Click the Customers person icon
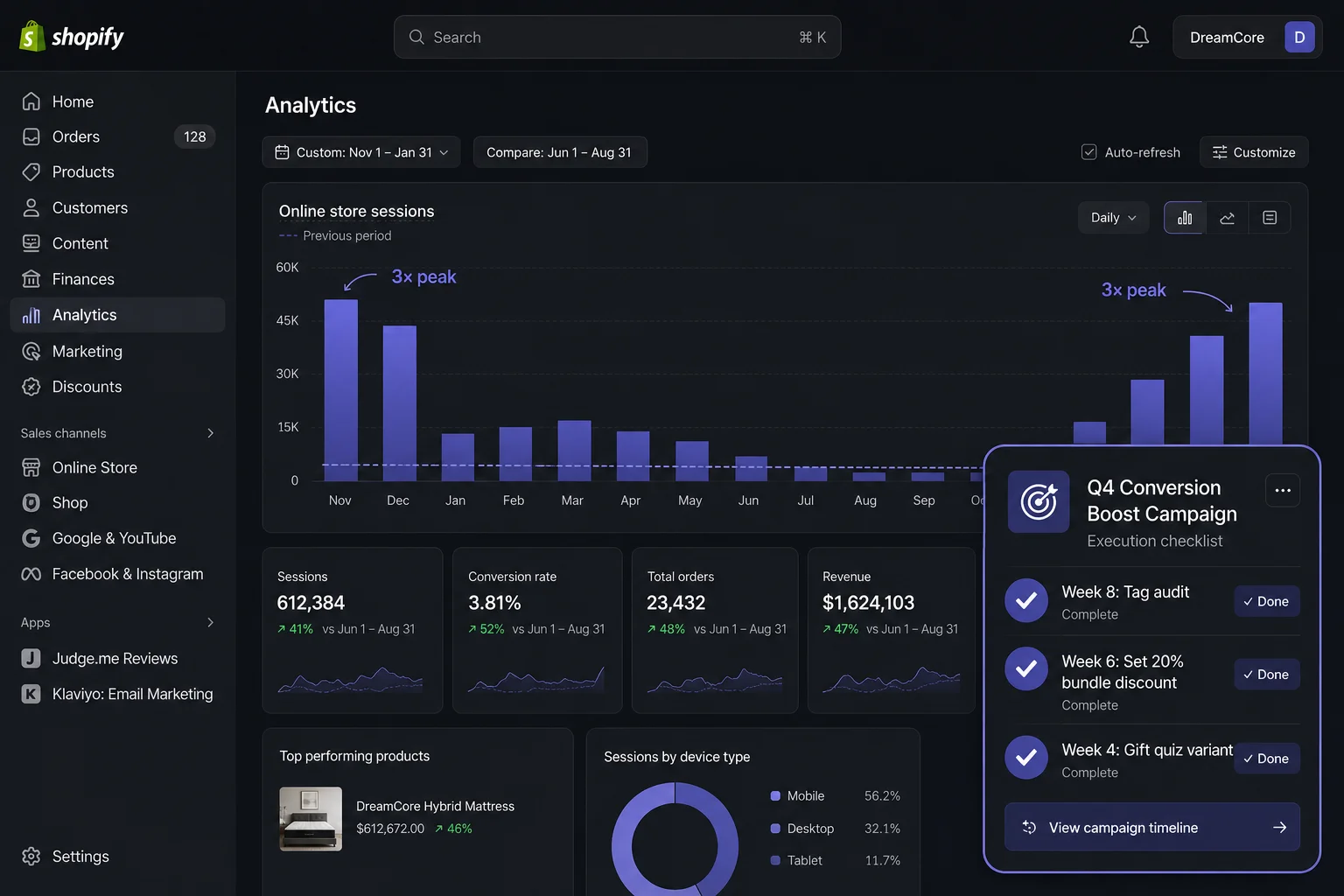This screenshot has height=896, width=1344. (x=31, y=207)
